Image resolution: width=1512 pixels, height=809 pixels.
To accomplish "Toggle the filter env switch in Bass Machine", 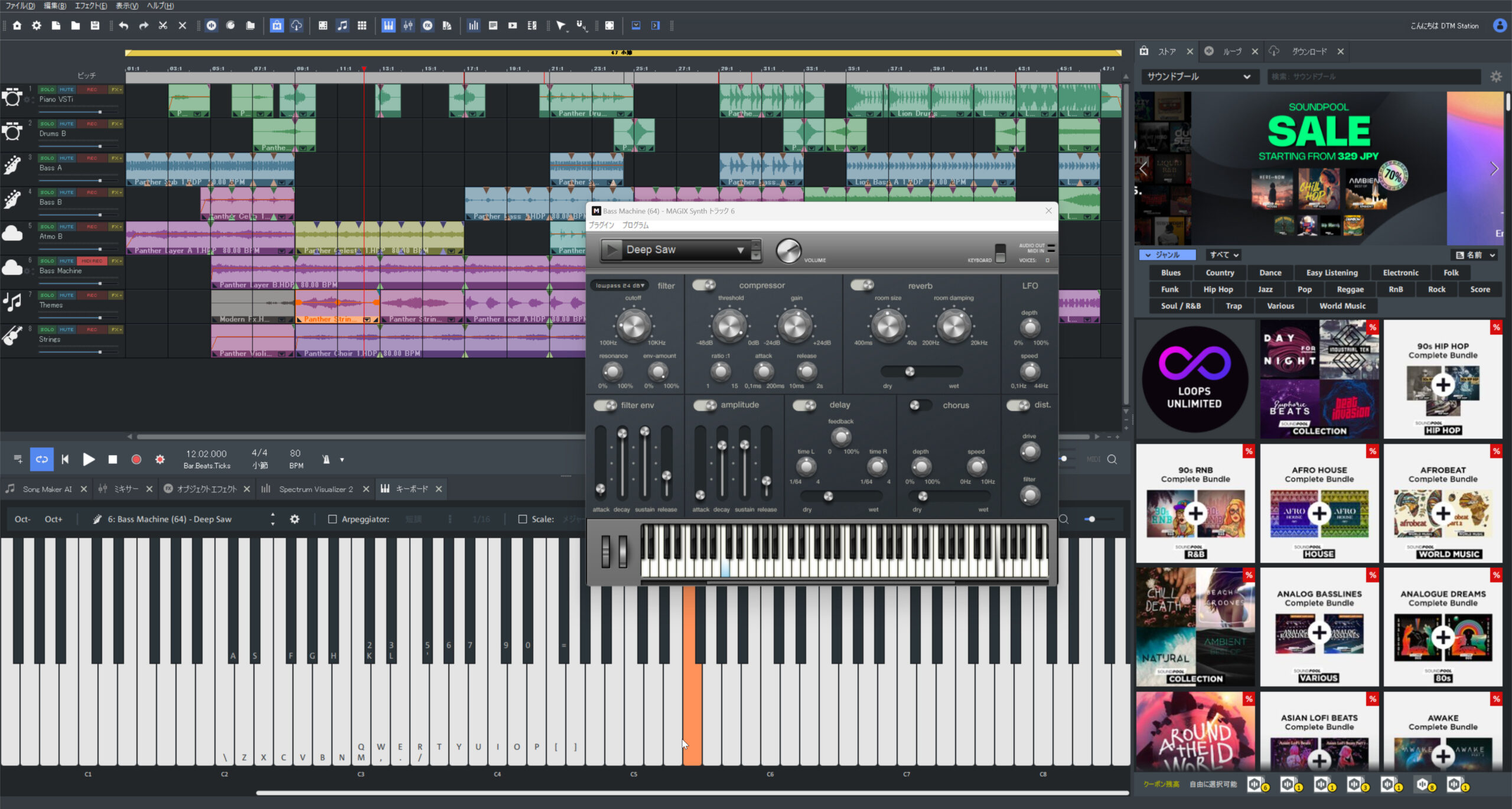I will (605, 405).
